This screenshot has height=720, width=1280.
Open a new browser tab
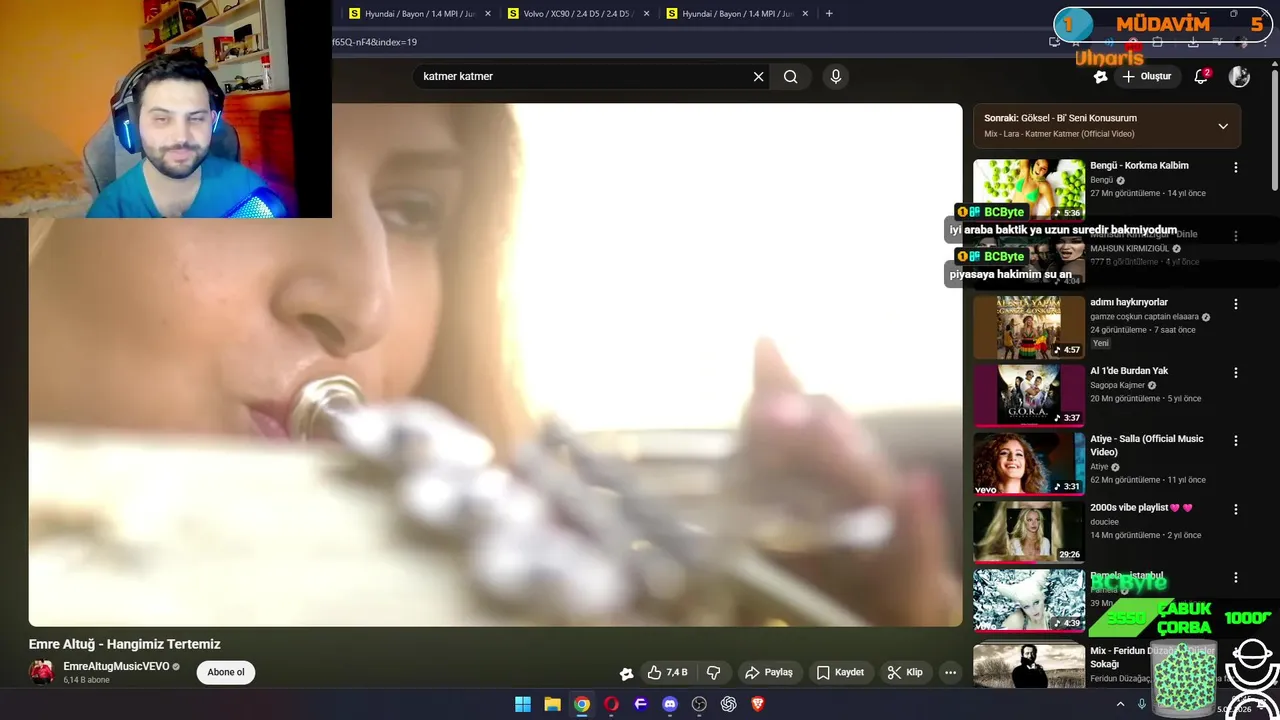coord(829,14)
